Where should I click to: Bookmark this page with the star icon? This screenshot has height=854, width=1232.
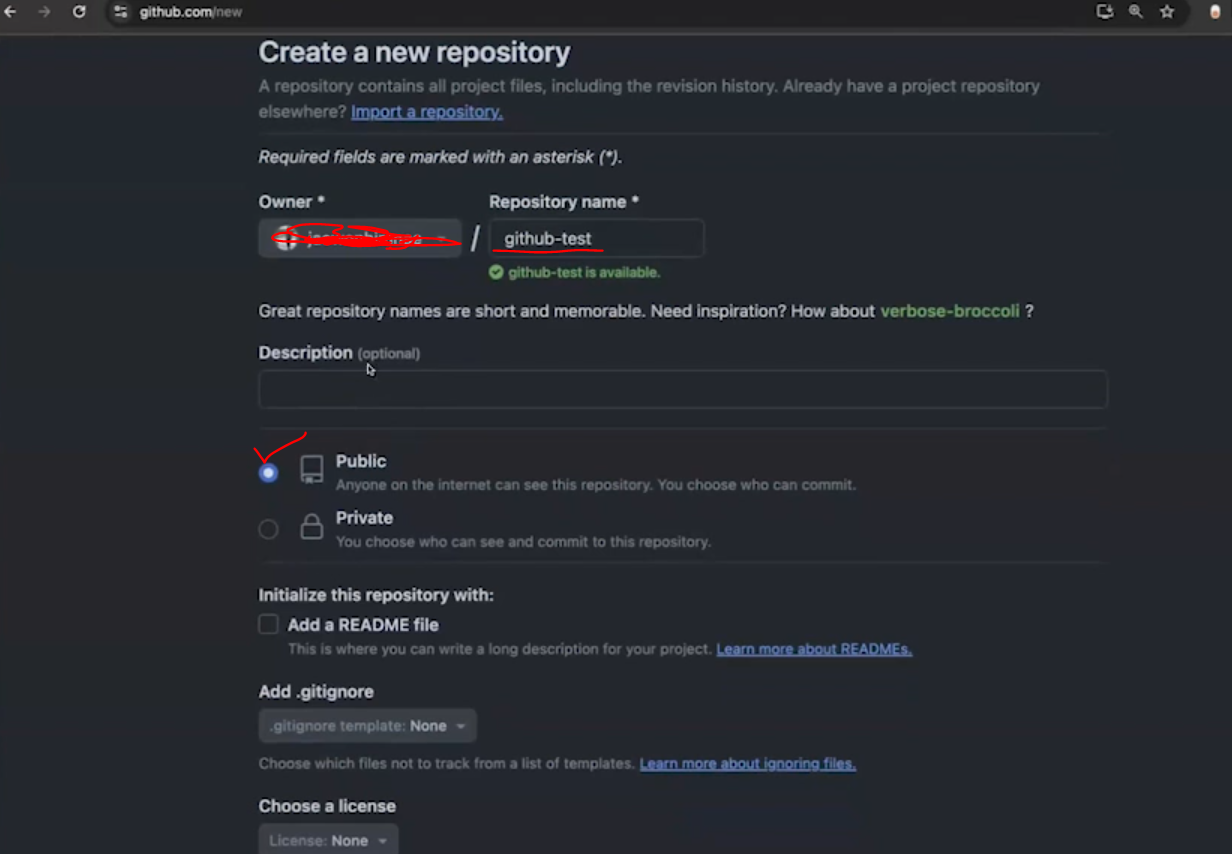pyautogui.click(x=1167, y=12)
